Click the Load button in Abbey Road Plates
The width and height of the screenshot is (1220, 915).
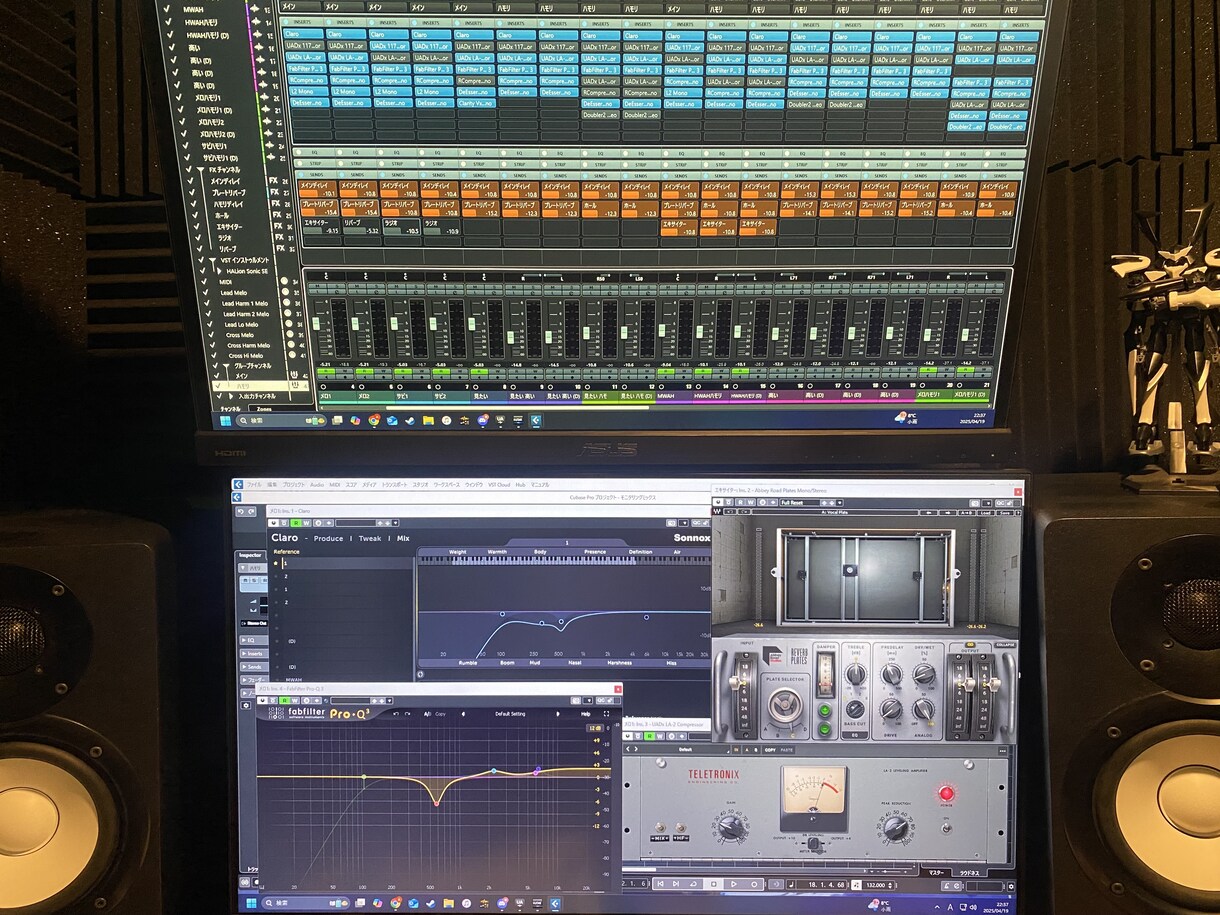[985, 512]
